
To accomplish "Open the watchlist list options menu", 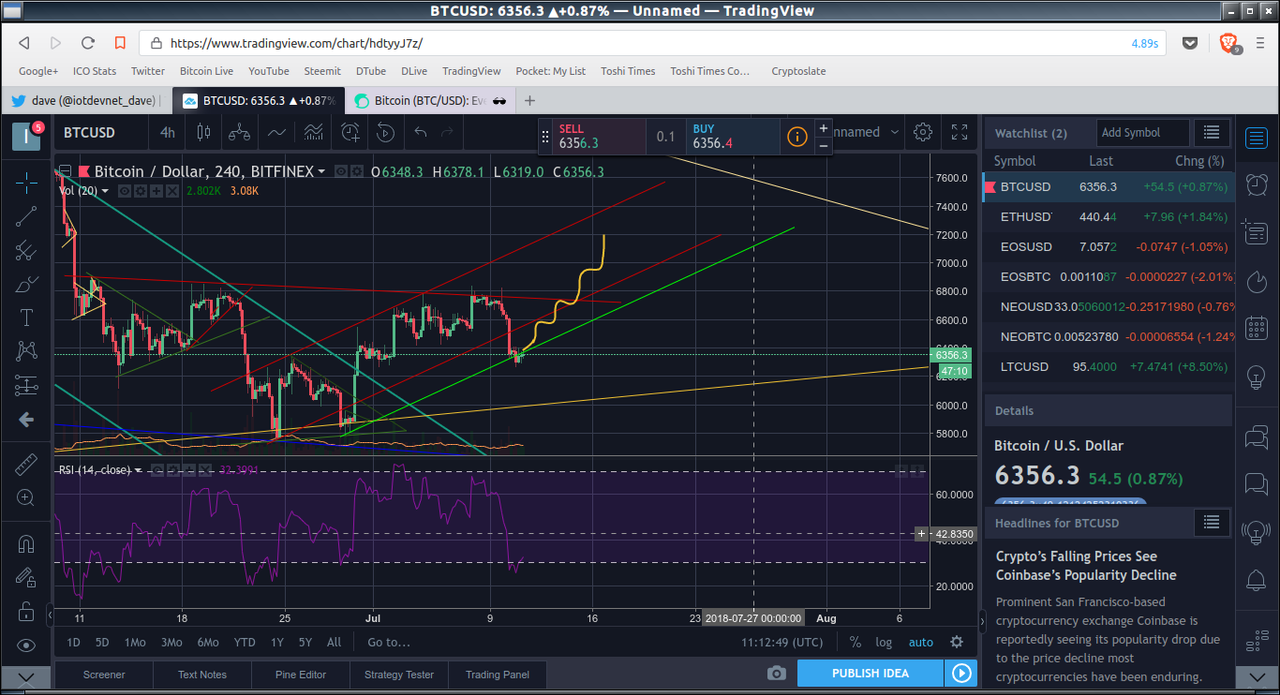I will click(1212, 132).
